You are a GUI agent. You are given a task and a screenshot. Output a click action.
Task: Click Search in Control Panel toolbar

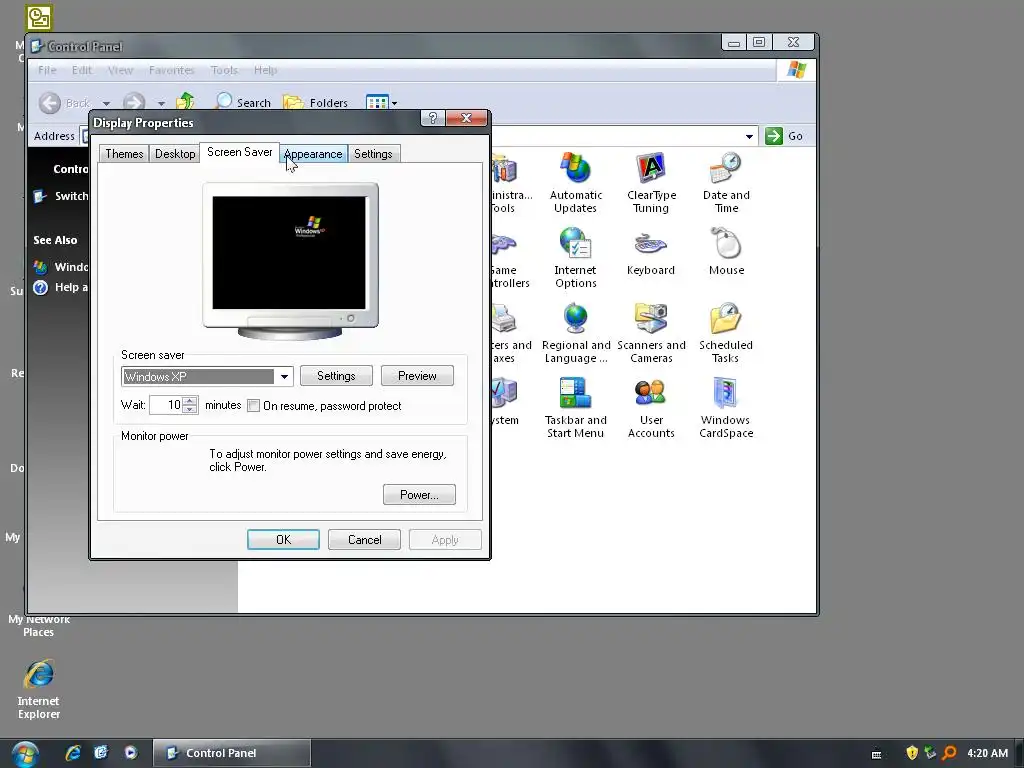click(243, 103)
